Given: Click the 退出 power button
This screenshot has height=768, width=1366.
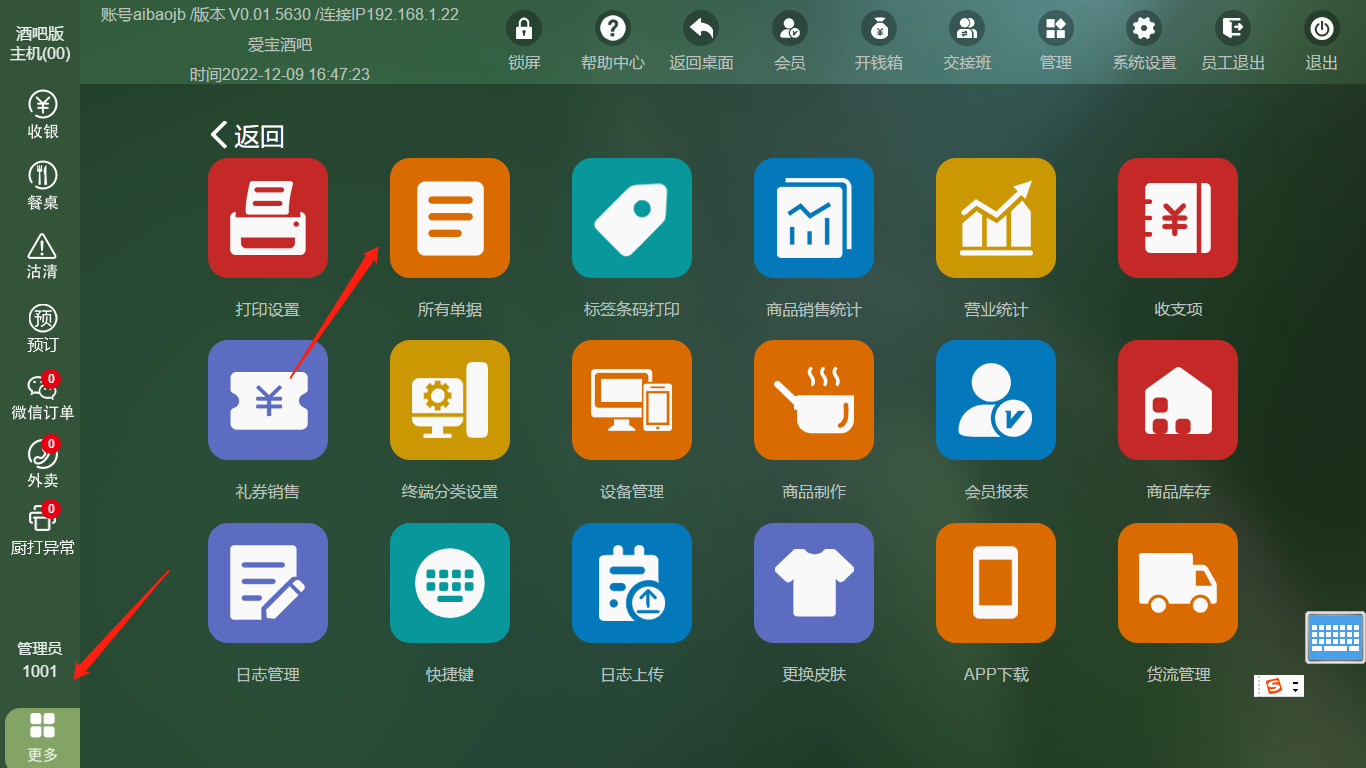Looking at the screenshot, I should (1322, 42).
